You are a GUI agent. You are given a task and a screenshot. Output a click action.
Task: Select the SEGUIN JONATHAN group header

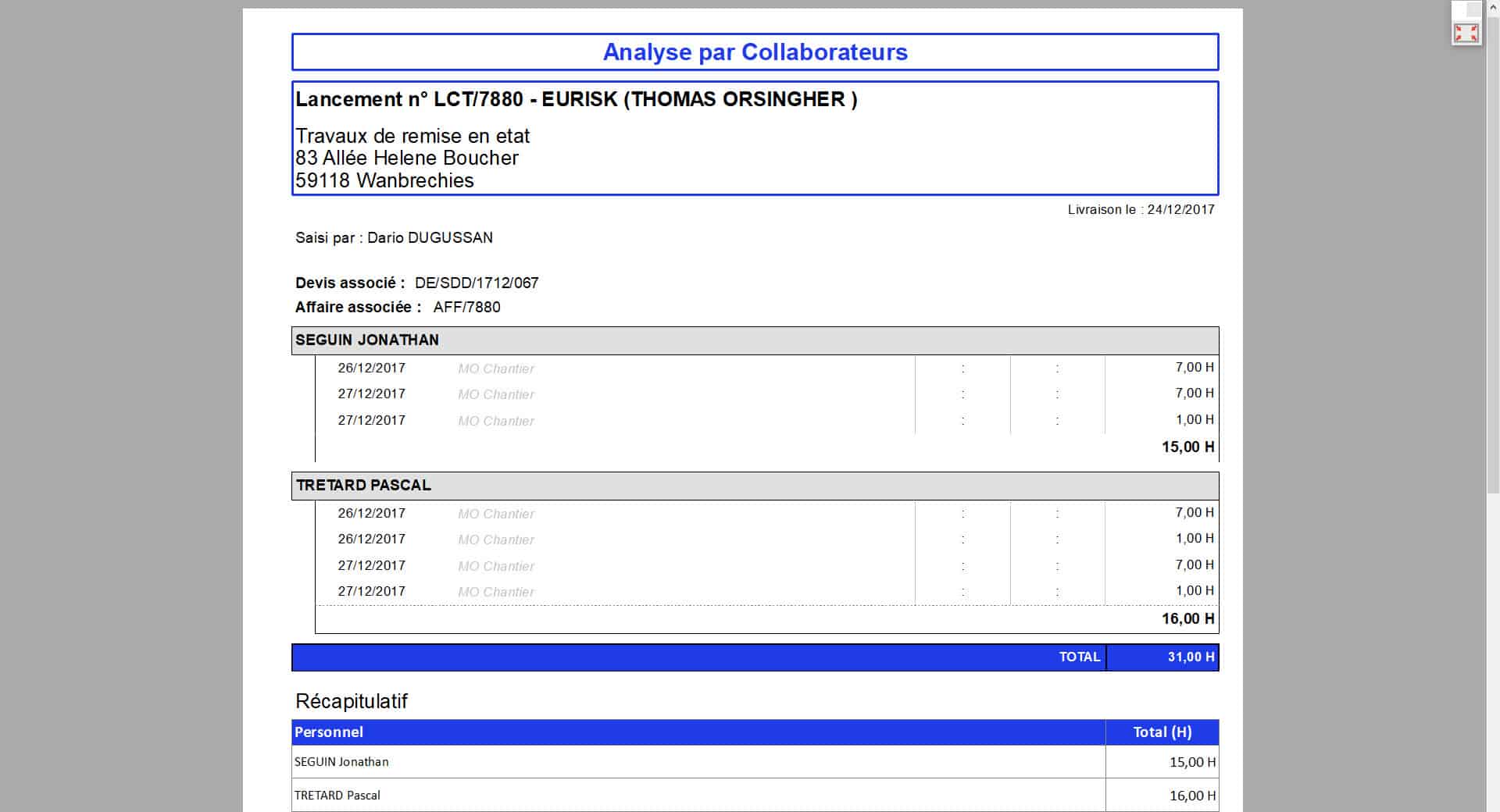(367, 340)
